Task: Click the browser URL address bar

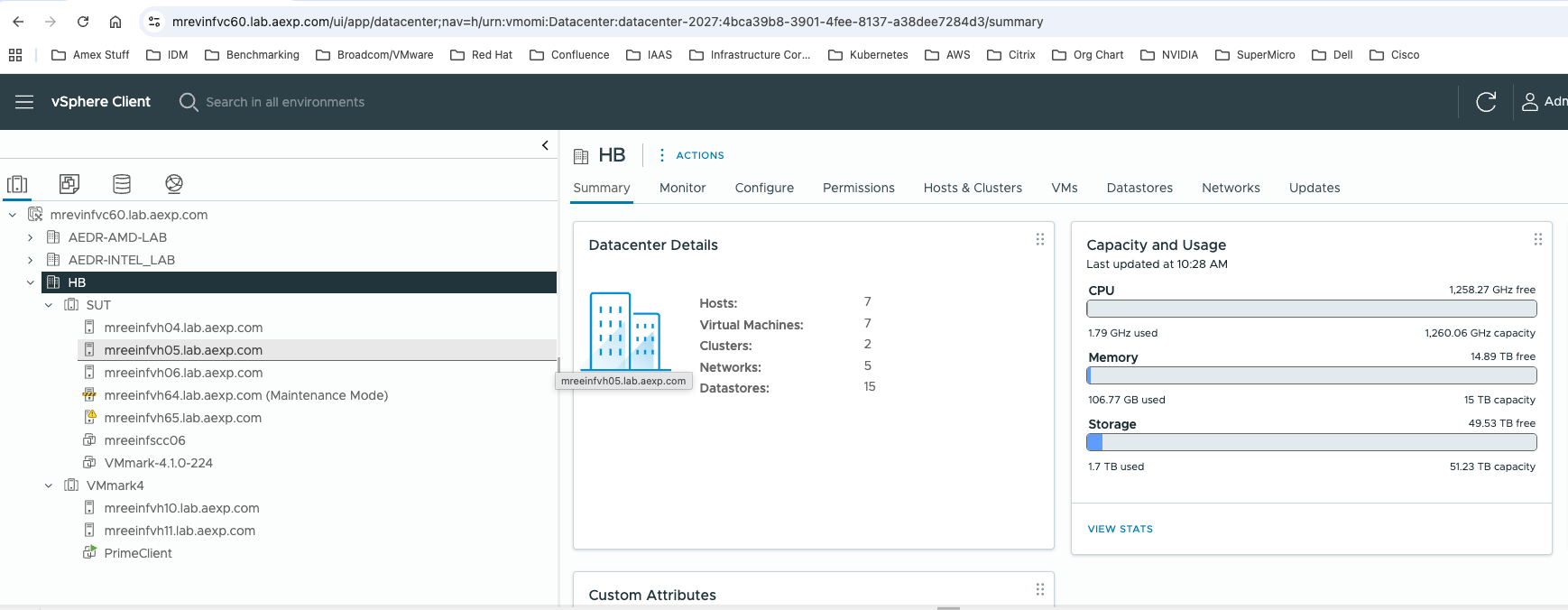Action: tap(607, 22)
